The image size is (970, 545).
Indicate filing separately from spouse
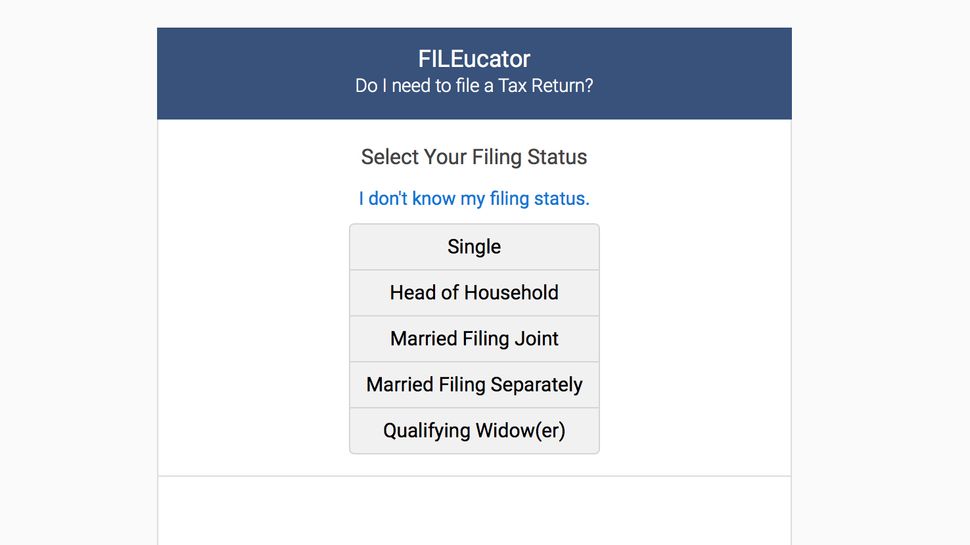474,385
